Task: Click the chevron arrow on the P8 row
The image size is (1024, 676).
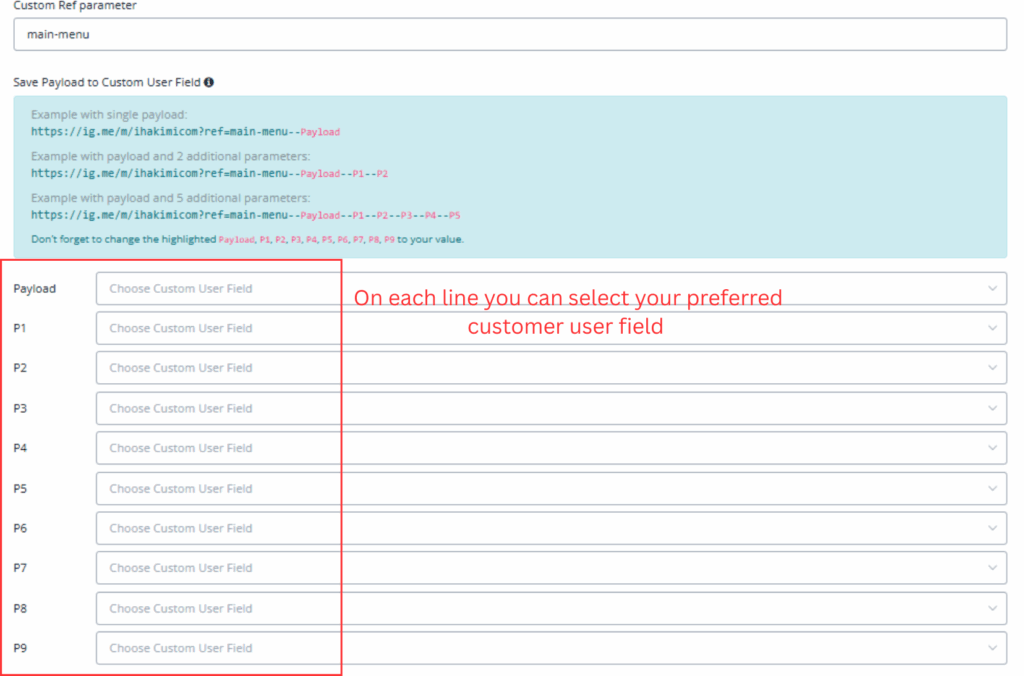Action: tap(992, 608)
